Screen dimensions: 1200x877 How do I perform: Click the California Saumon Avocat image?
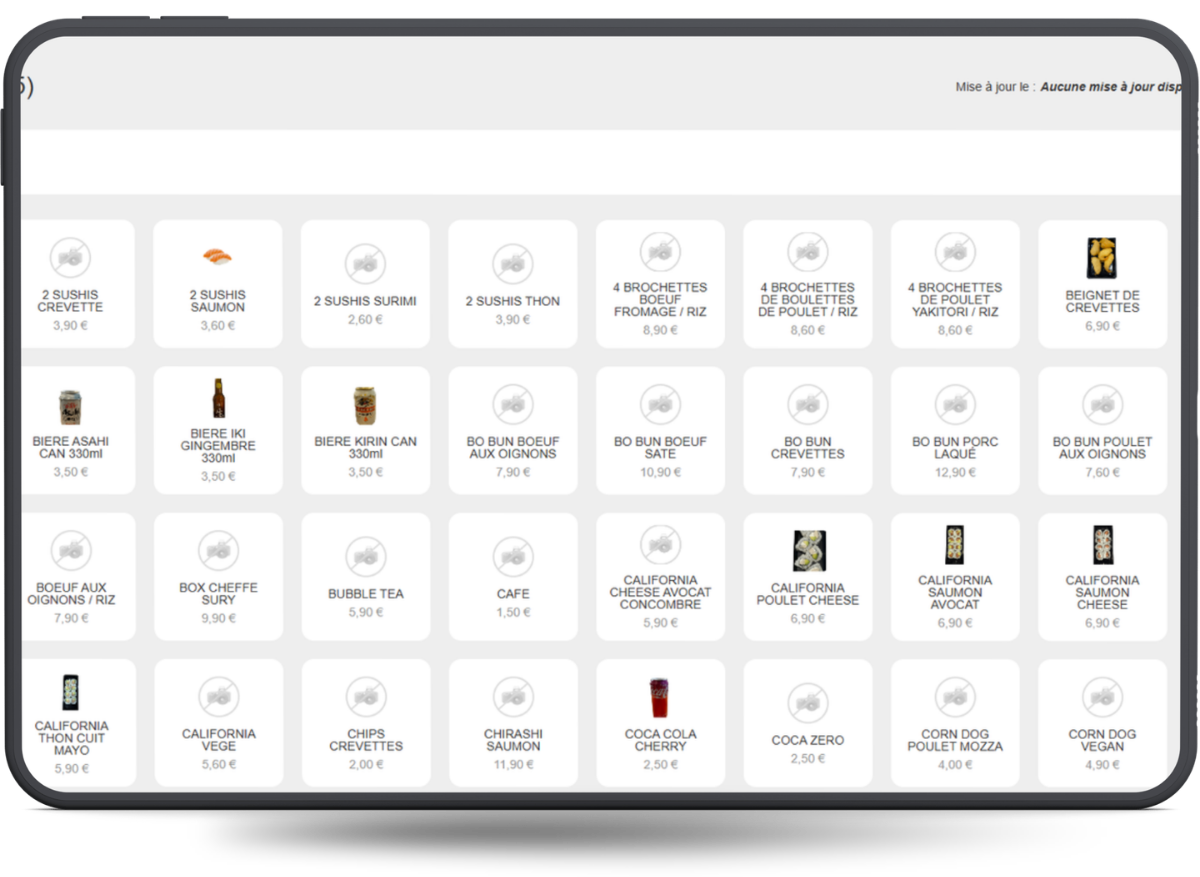[955, 545]
